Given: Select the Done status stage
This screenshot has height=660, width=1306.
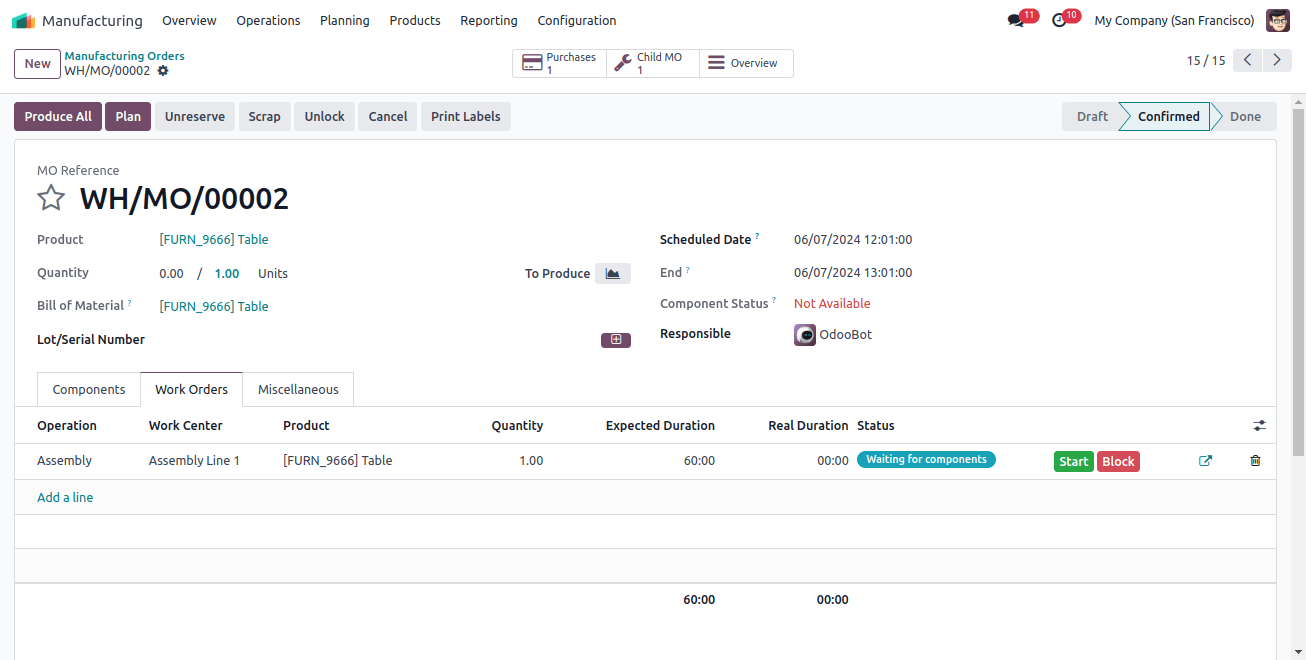Looking at the screenshot, I should pos(1245,117).
